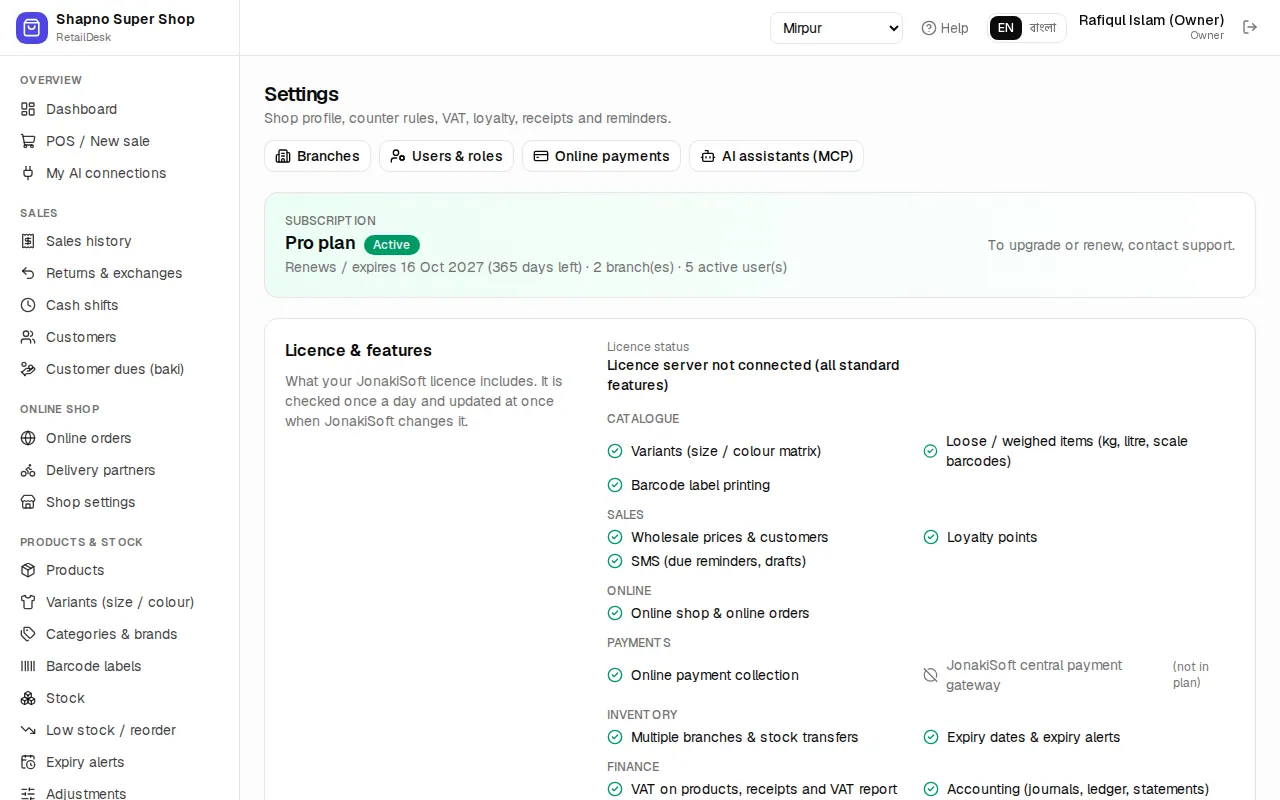Click Rafiqul Islam (Owner) profile name

(1152, 20)
